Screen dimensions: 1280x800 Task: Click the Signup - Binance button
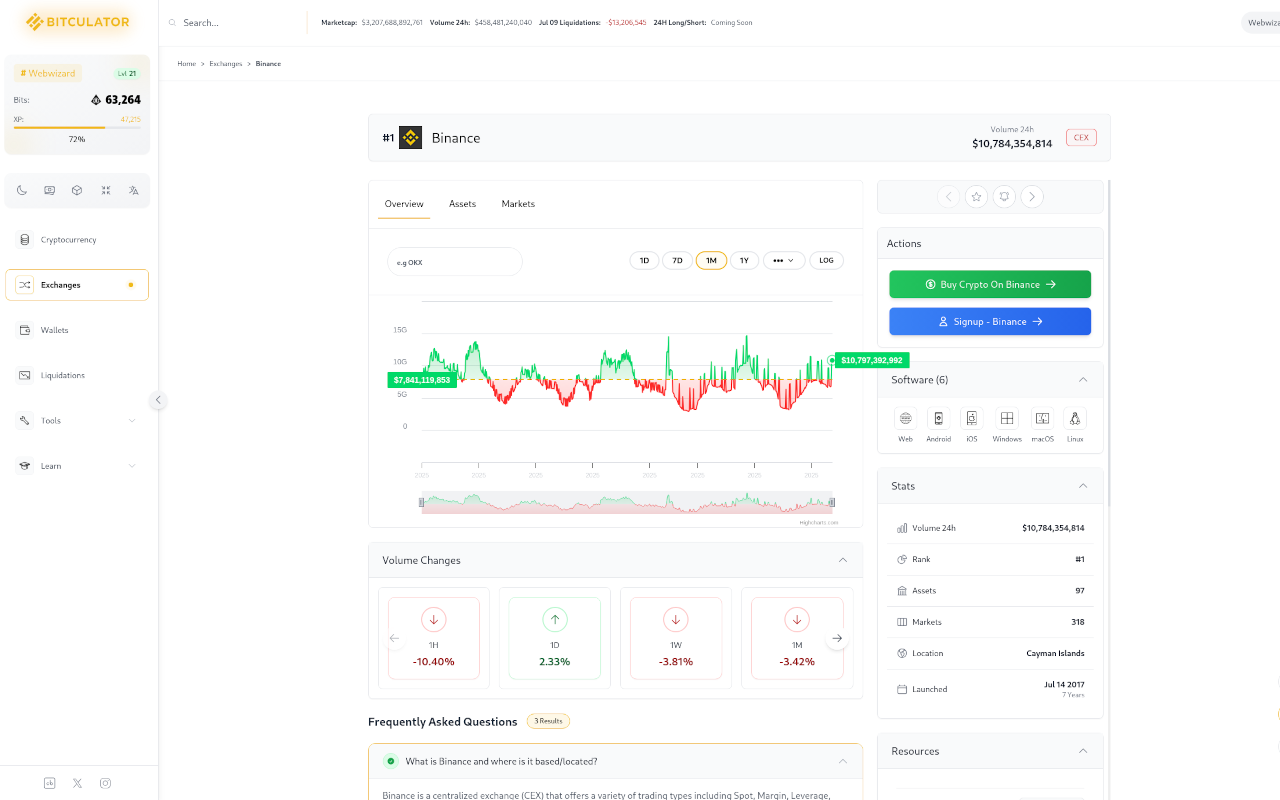click(990, 321)
